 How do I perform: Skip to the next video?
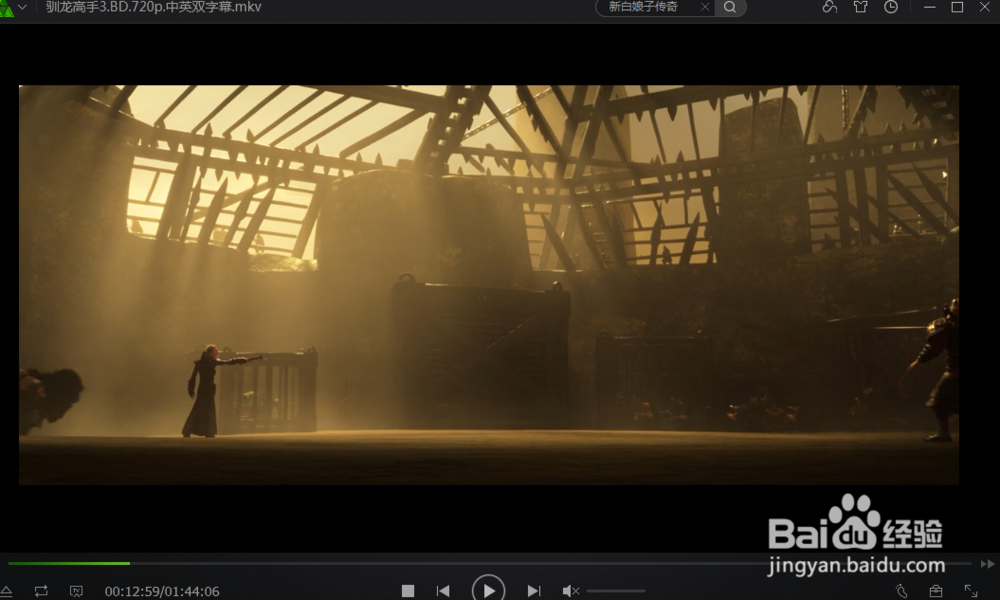[x=534, y=591]
